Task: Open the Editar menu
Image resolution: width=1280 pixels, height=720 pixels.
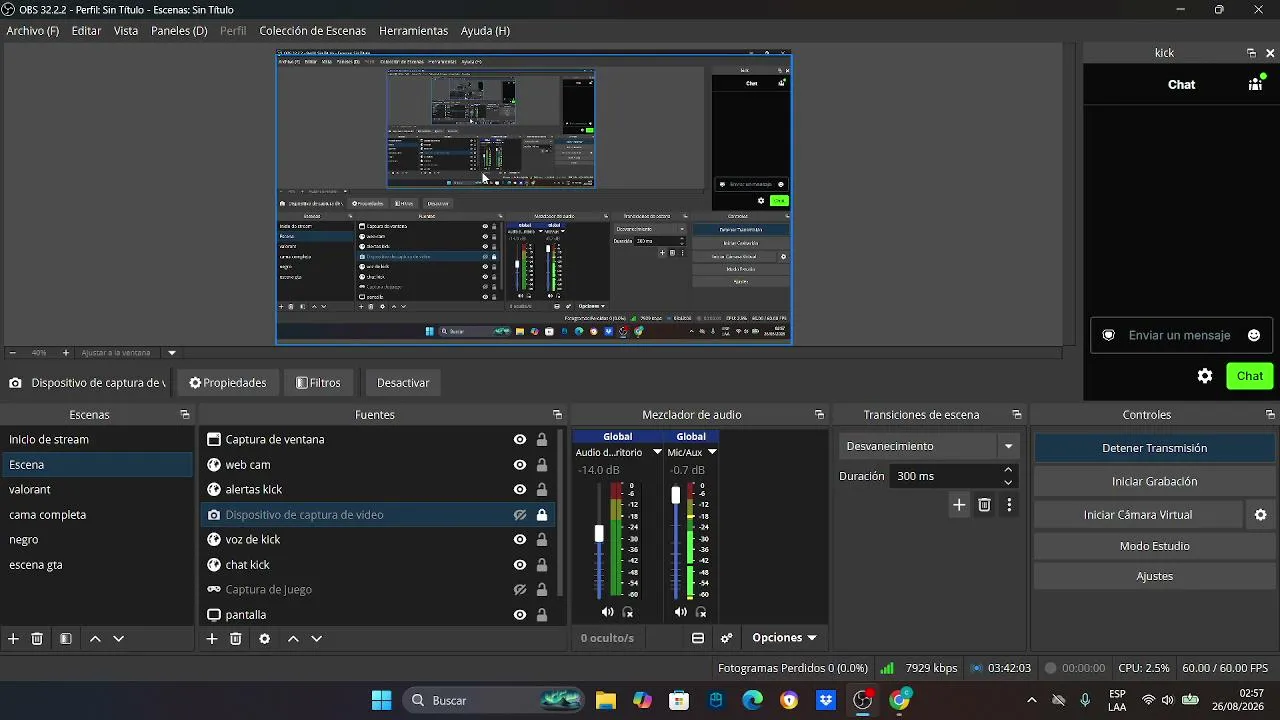Action: (x=86, y=31)
